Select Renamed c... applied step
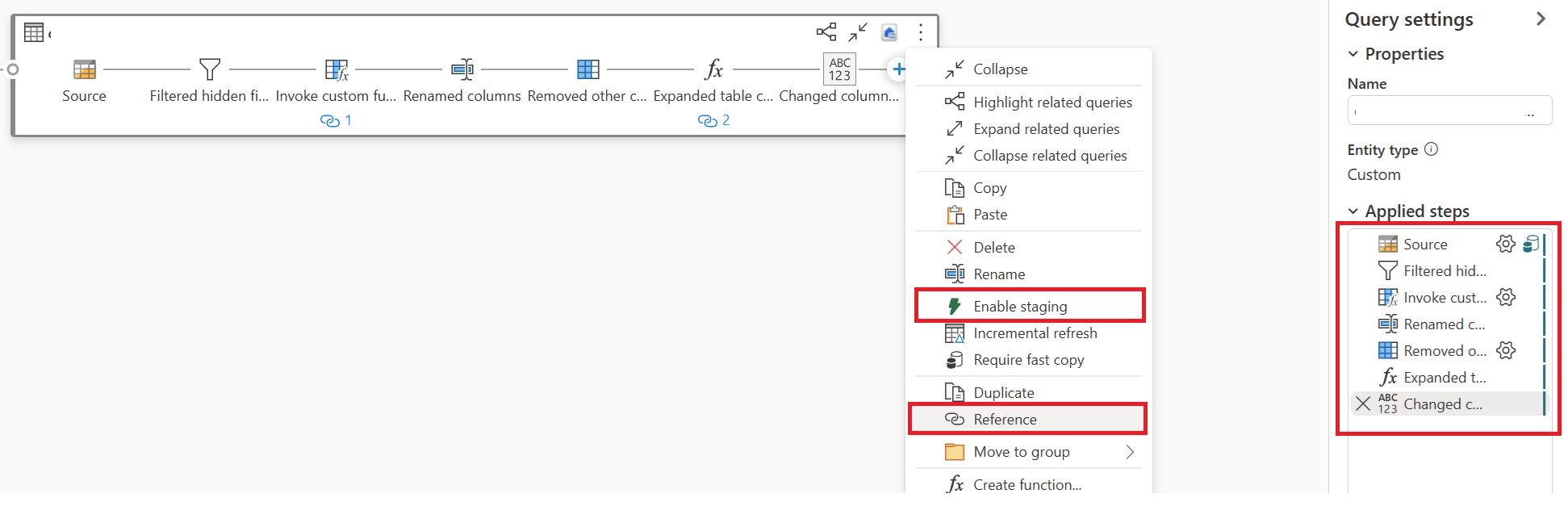Screen dimensions: 1568x506 point(1445,324)
